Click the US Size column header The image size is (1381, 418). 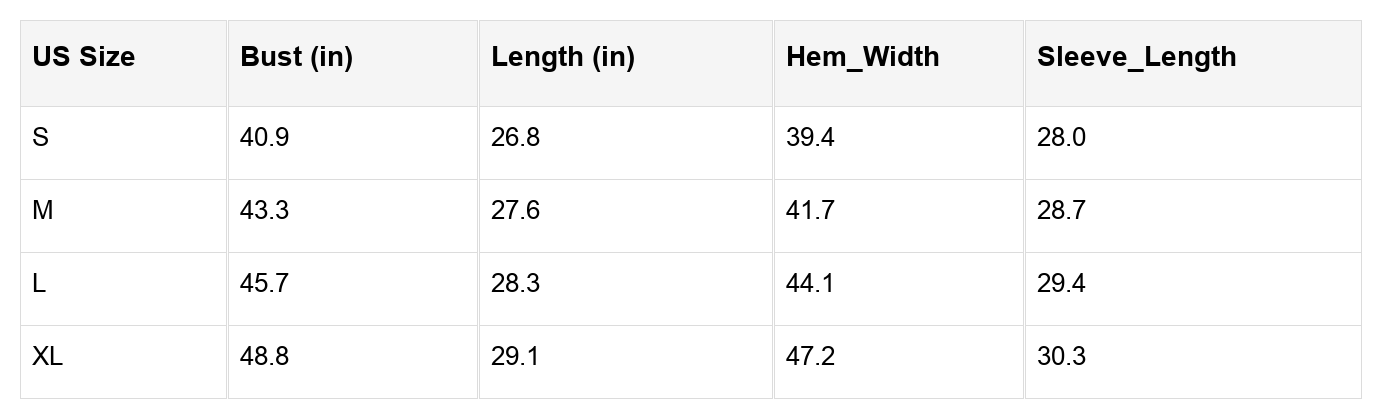[83, 58]
